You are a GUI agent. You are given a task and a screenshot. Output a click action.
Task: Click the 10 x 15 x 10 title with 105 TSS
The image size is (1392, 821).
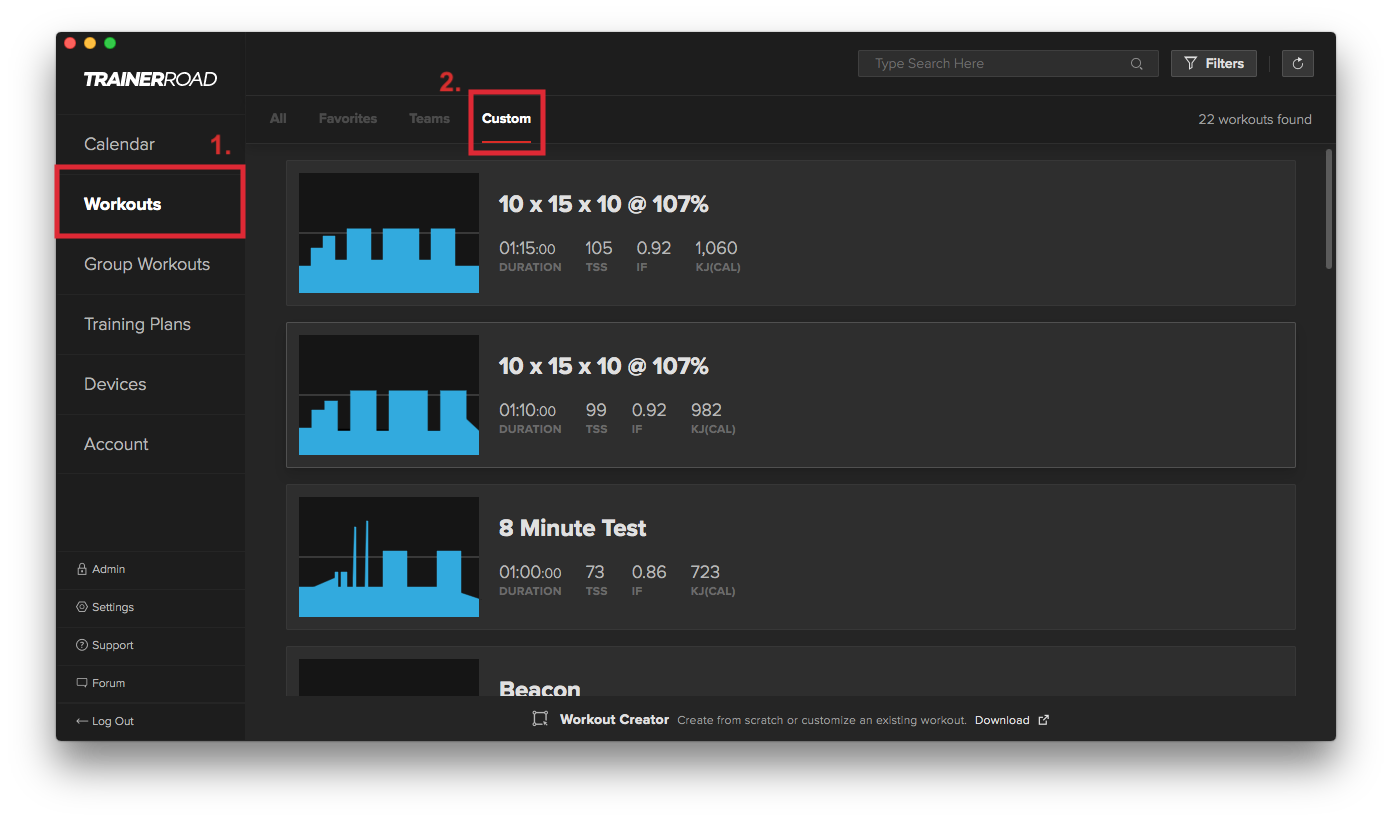click(x=603, y=204)
